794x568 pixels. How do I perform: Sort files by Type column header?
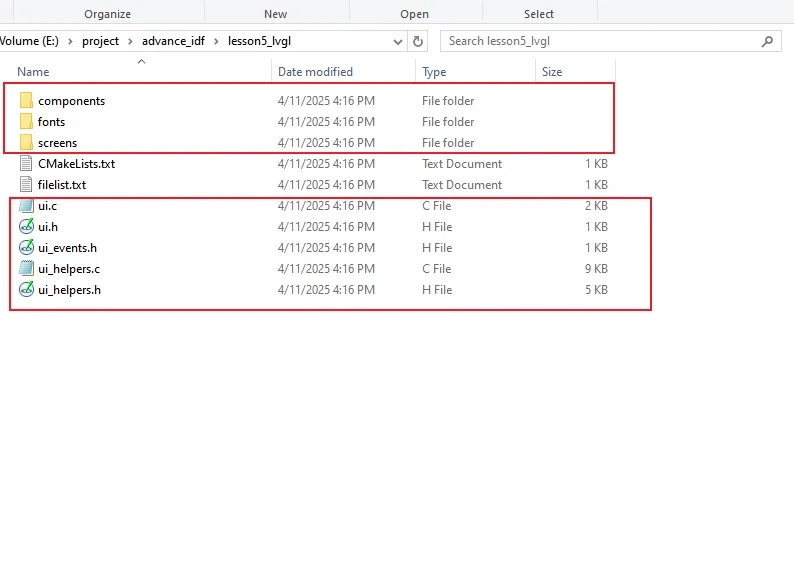click(x=434, y=72)
